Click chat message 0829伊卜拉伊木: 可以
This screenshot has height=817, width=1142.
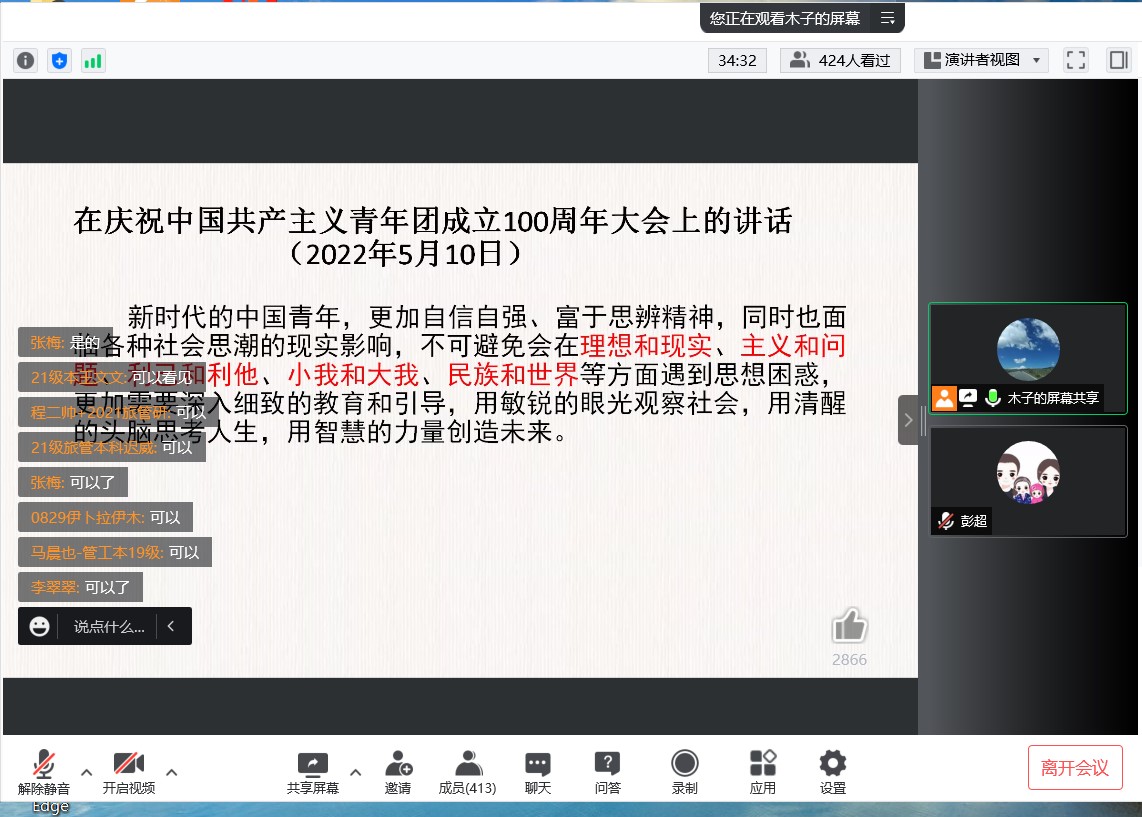point(106,517)
